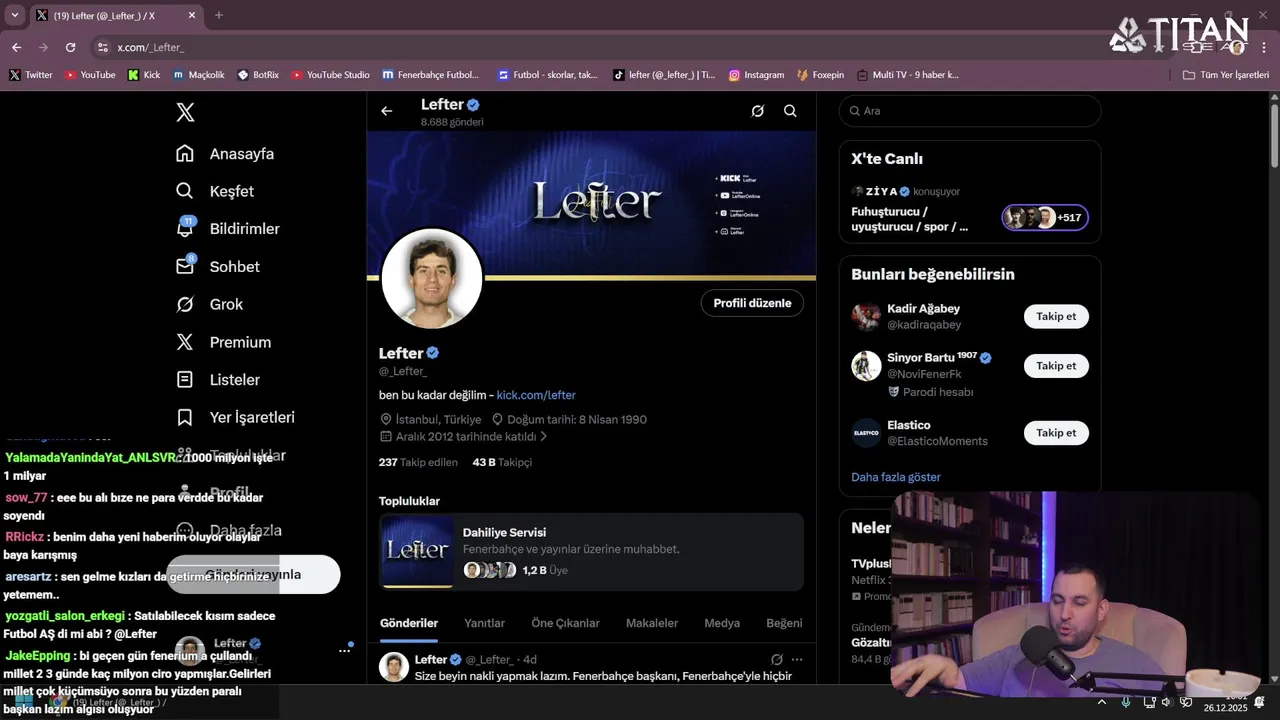Open a new browser tab with the plus button
Screen dimensions: 1280x720
click(219, 15)
